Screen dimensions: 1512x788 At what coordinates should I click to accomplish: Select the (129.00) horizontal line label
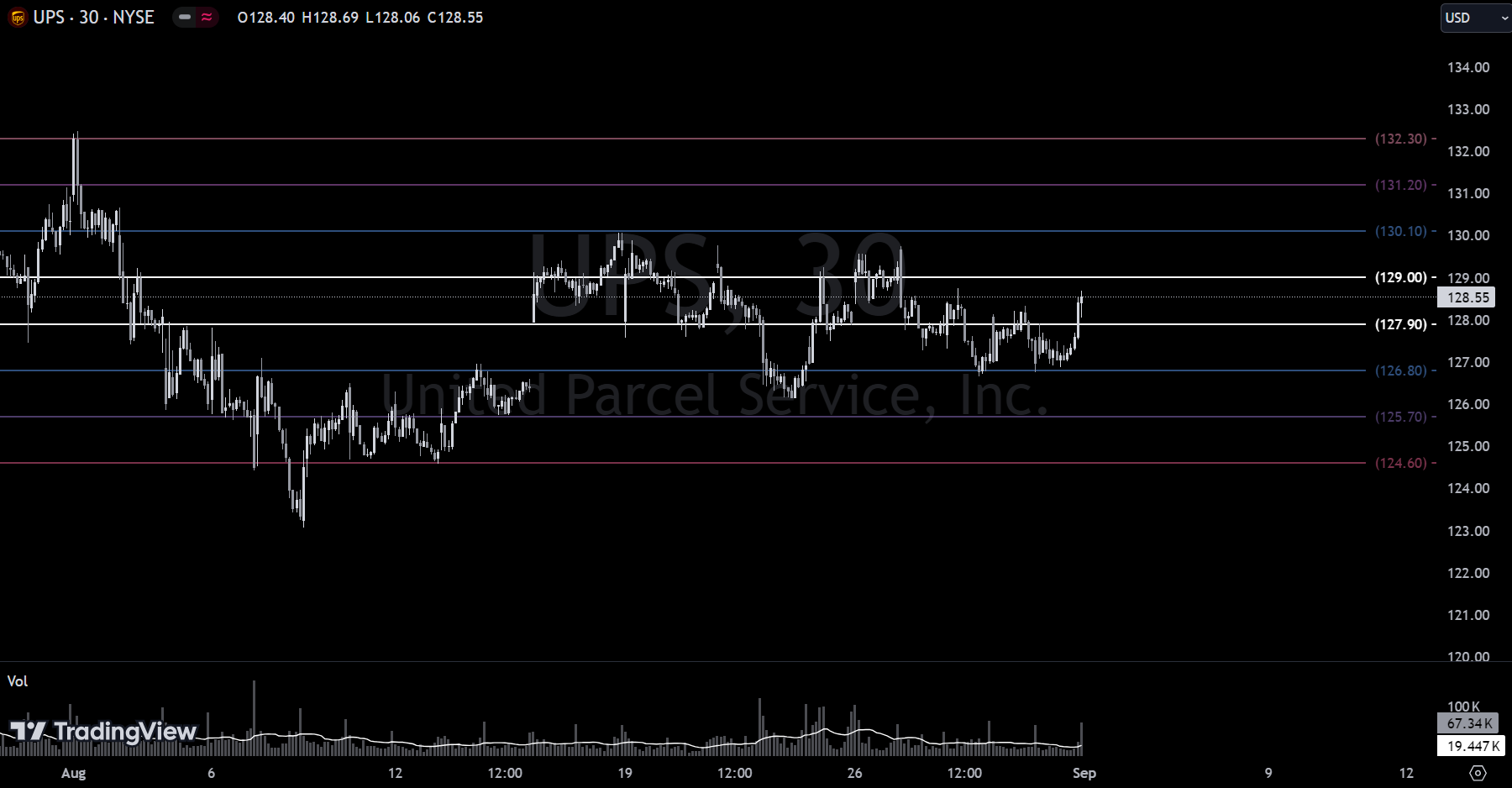(x=1401, y=277)
